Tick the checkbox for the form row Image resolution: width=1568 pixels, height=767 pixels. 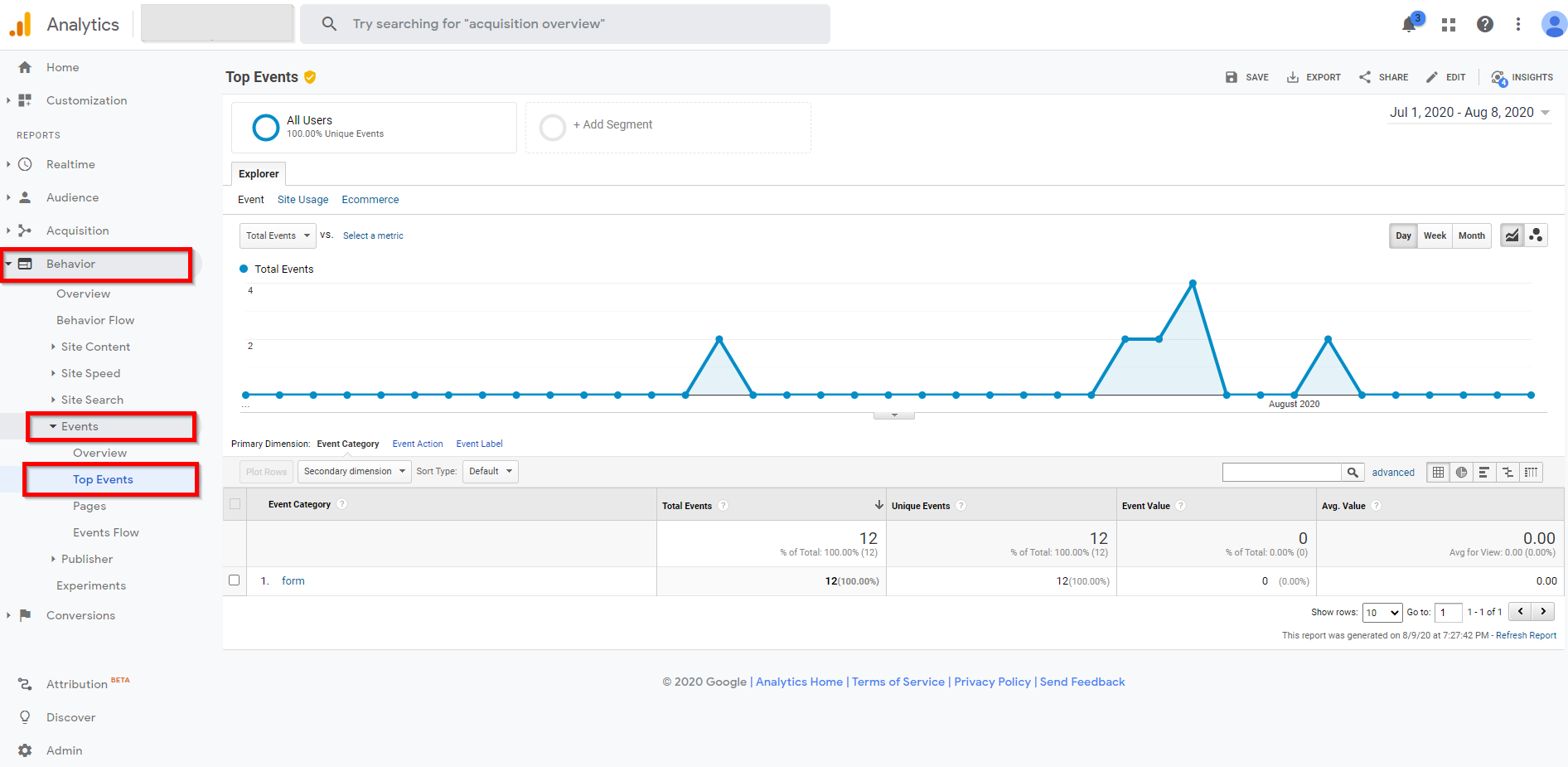(x=235, y=580)
